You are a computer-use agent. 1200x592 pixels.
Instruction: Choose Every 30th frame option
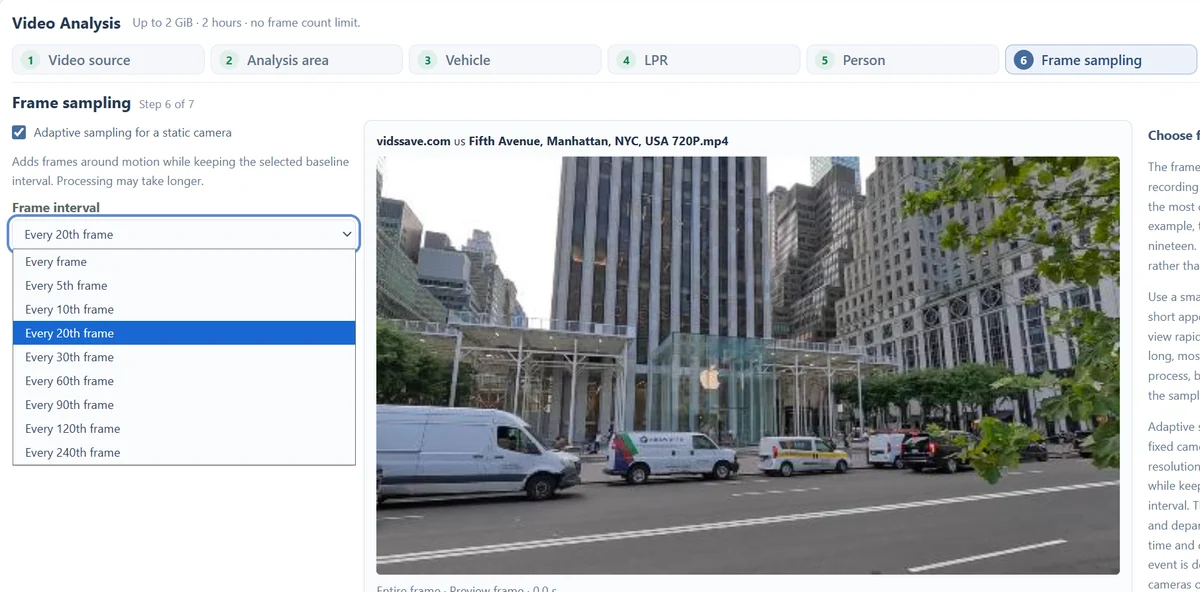point(184,357)
